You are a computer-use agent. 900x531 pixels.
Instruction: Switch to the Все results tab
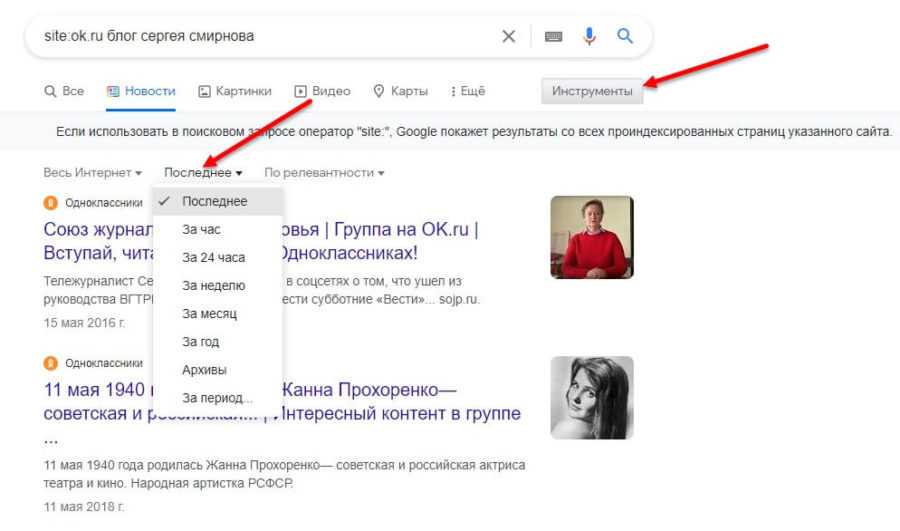[x=64, y=91]
